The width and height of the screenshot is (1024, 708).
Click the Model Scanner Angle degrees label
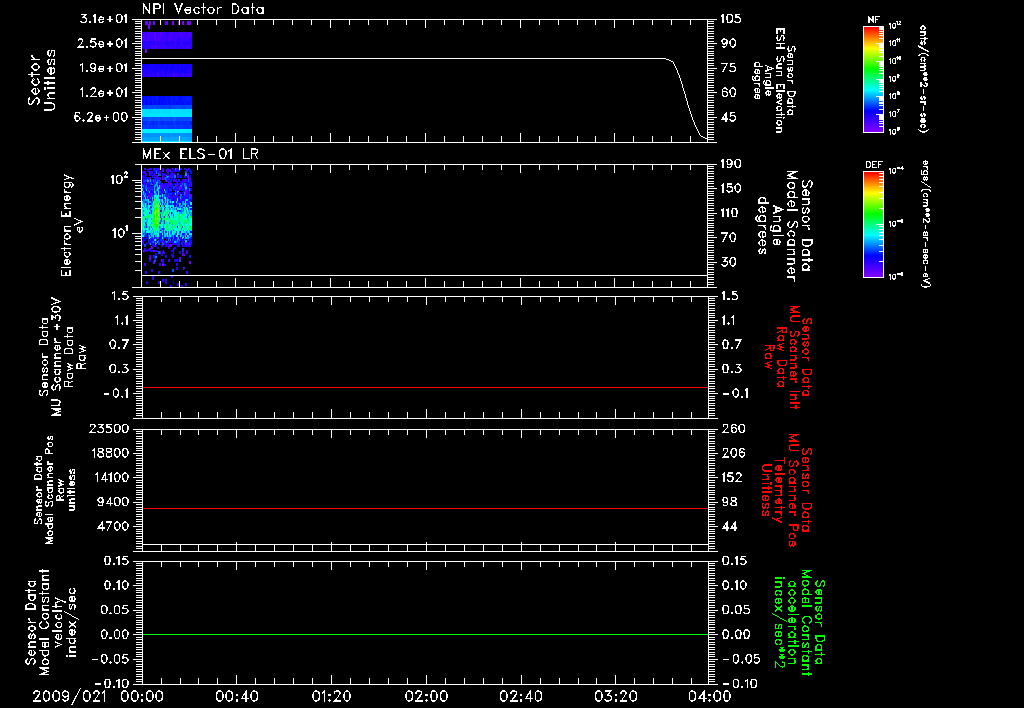(784, 226)
